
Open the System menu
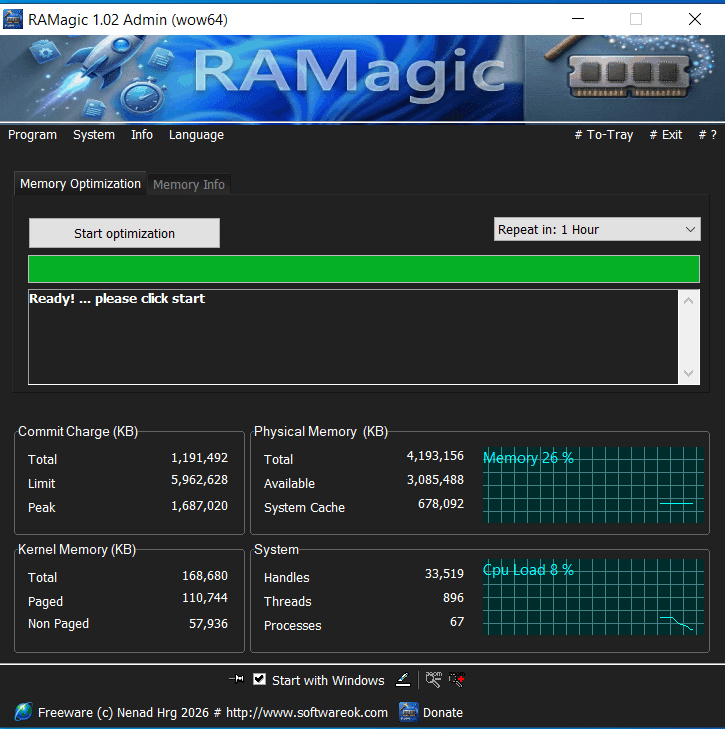[93, 135]
